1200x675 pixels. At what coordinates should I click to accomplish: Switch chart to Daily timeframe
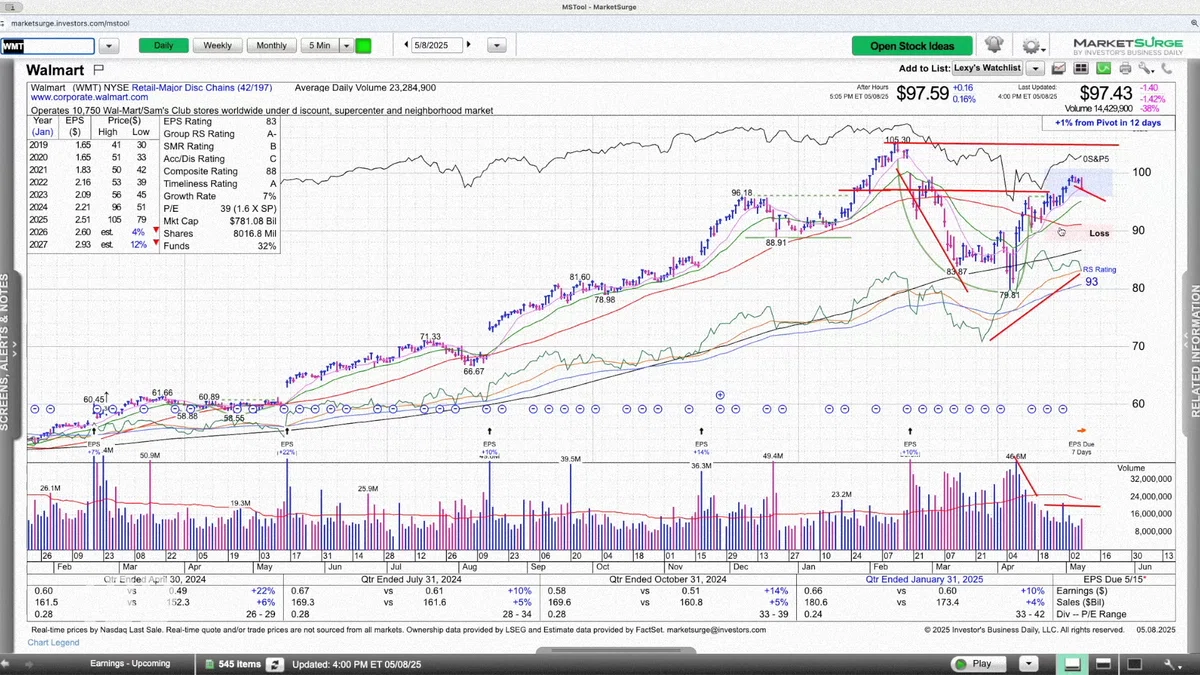pyautogui.click(x=163, y=45)
